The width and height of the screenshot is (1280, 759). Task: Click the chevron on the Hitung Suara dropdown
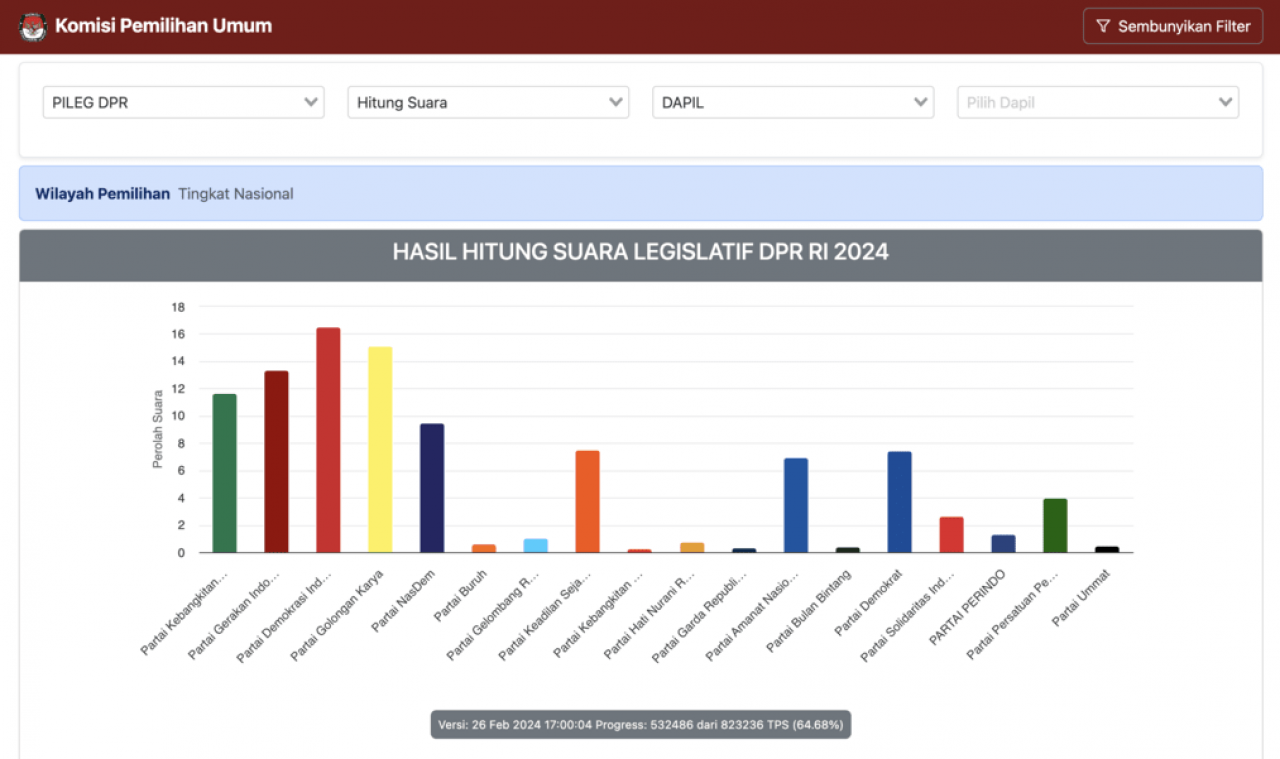tap(617, 102)
